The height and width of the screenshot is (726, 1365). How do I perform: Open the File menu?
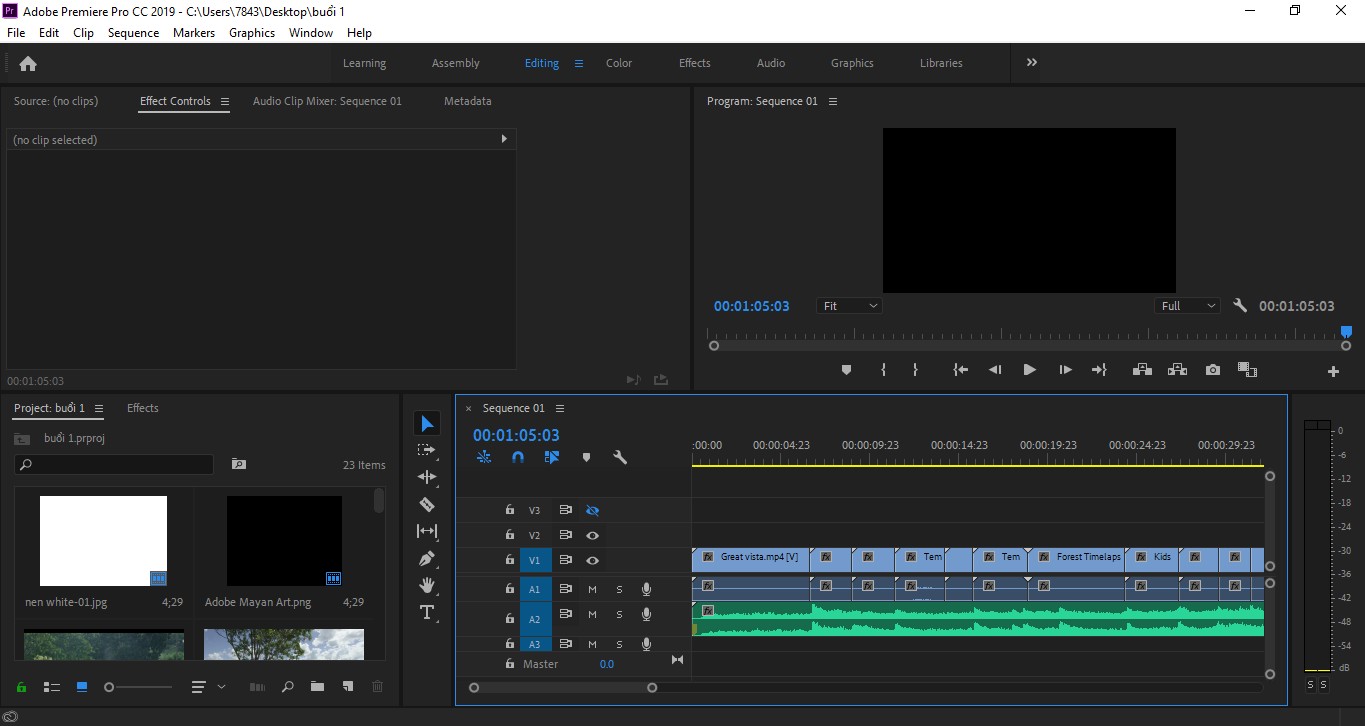pos(16,32)
